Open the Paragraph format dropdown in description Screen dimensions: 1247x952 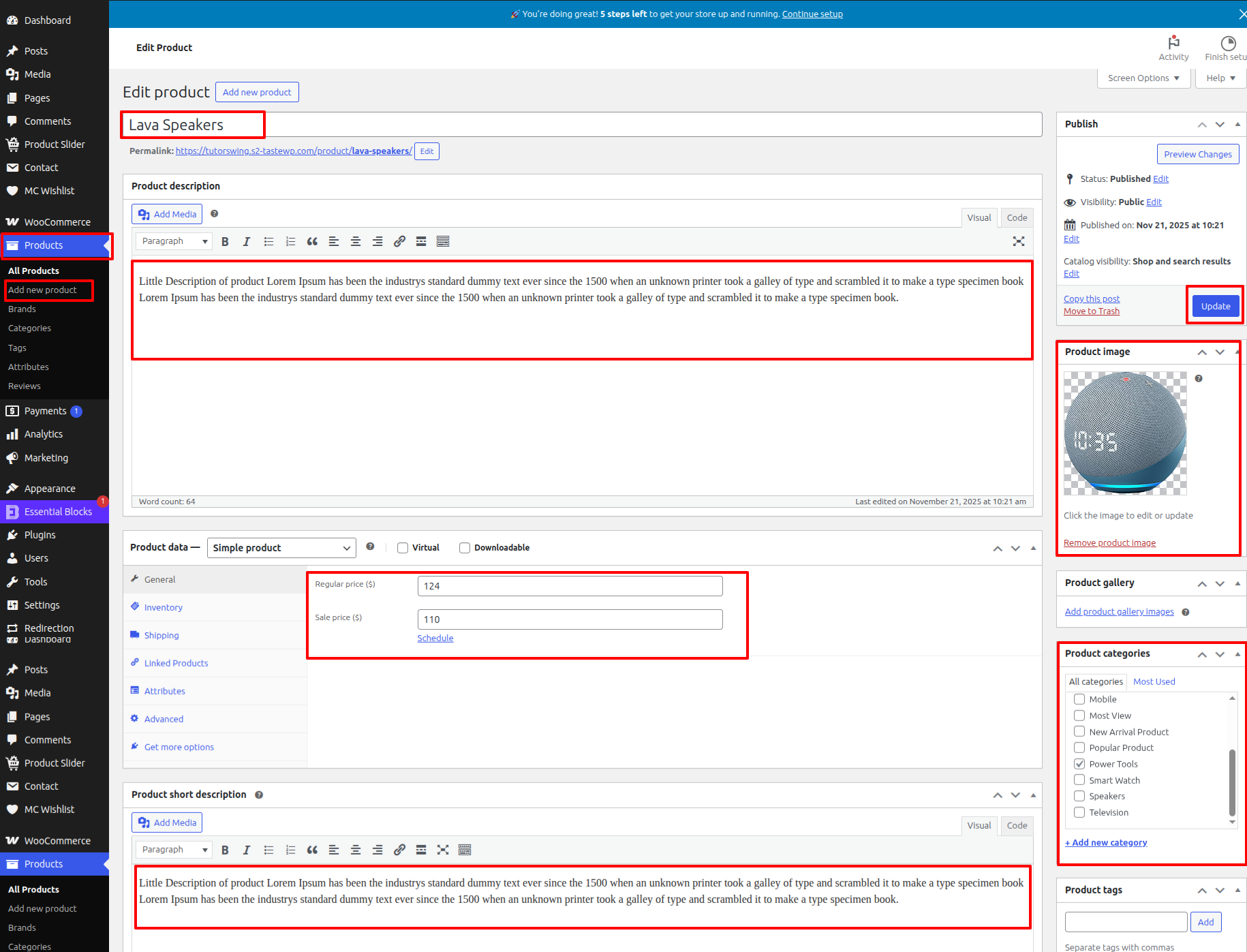(x=174, y=241)
